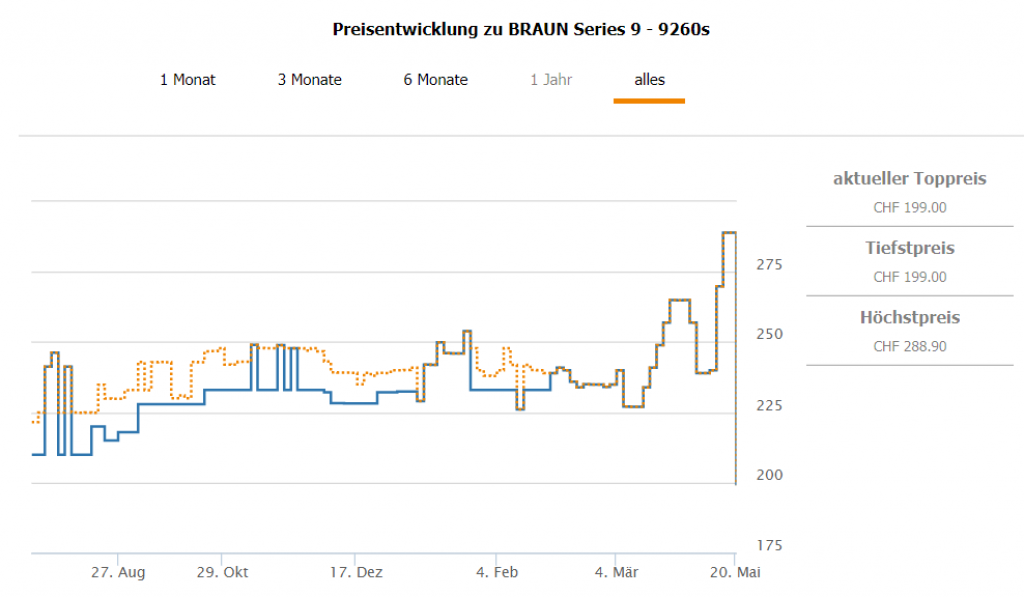
Task: Click the chart title Preisentwicklung zu BRAUN
Action: (x=520, y=29)
